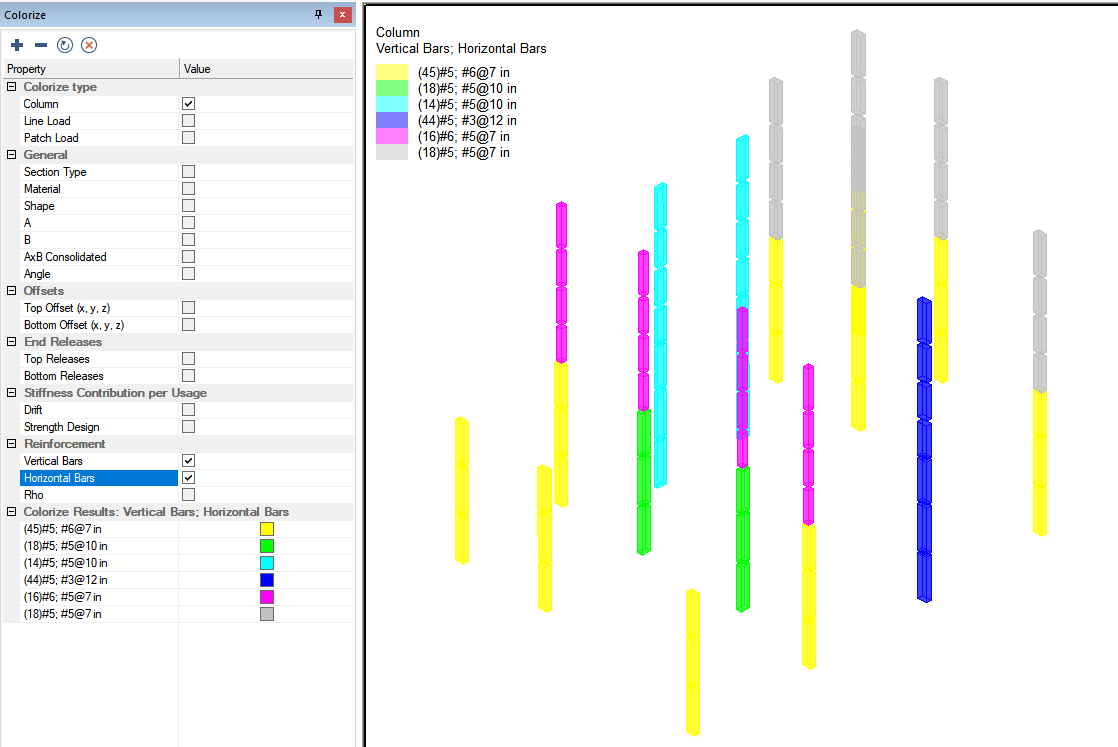Collapse the General group

click(12, 155)
